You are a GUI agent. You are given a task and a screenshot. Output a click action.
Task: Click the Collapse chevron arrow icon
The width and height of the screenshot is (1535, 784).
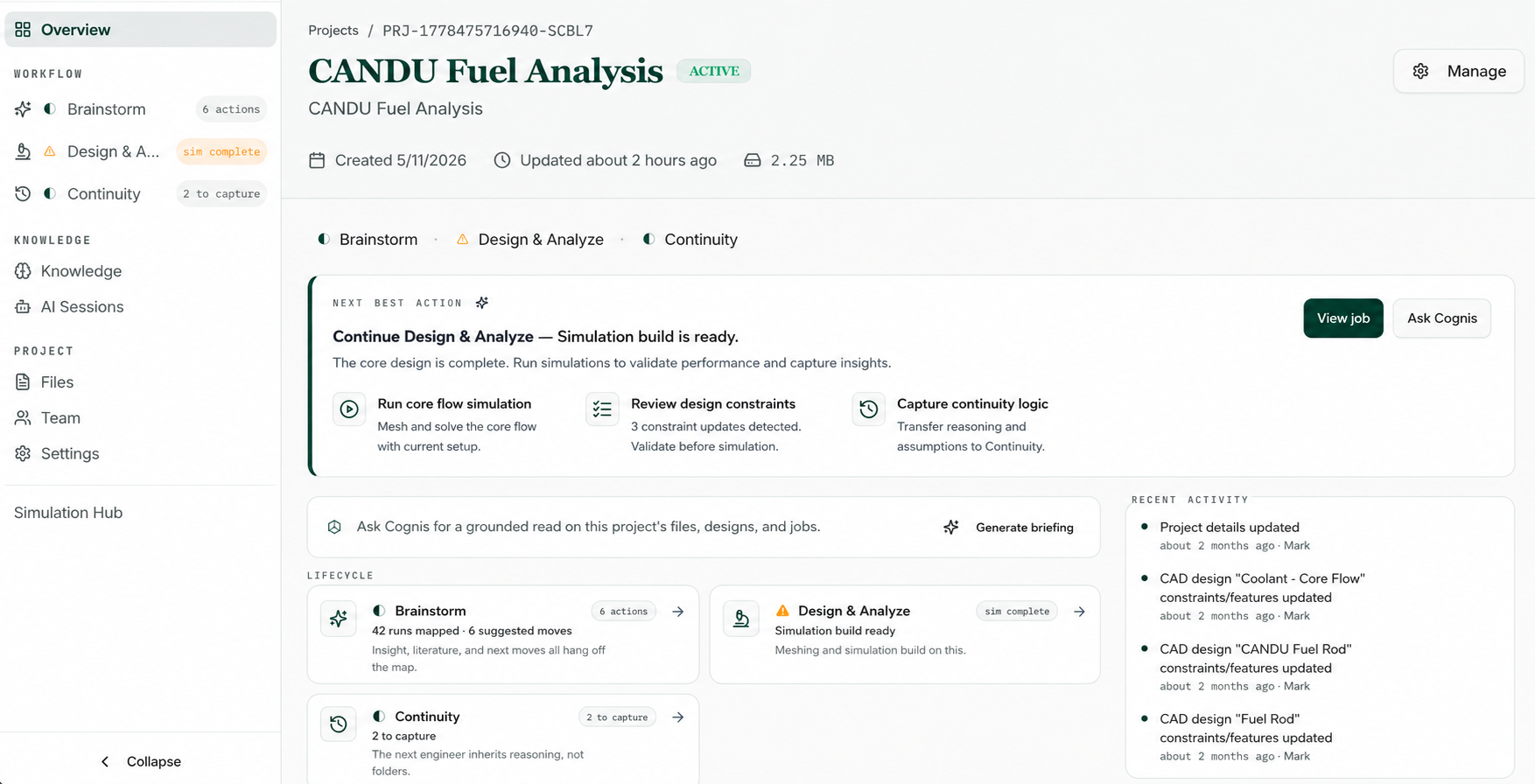pyautogui.click(x=105, y=761)
